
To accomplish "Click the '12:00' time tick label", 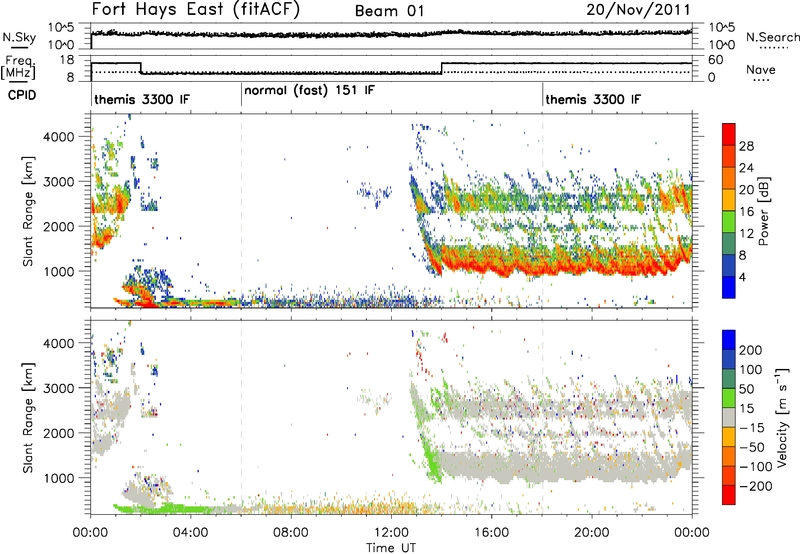I will coord(391,533).
